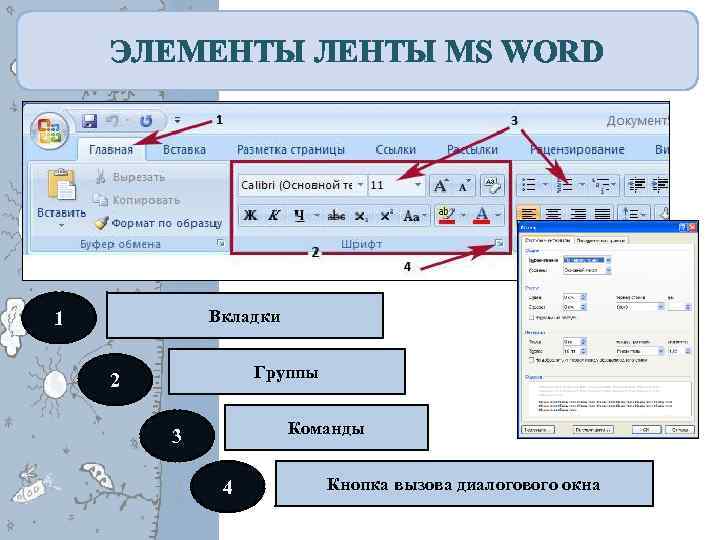Click the Undo arrow in quick access toolbar

112,121
